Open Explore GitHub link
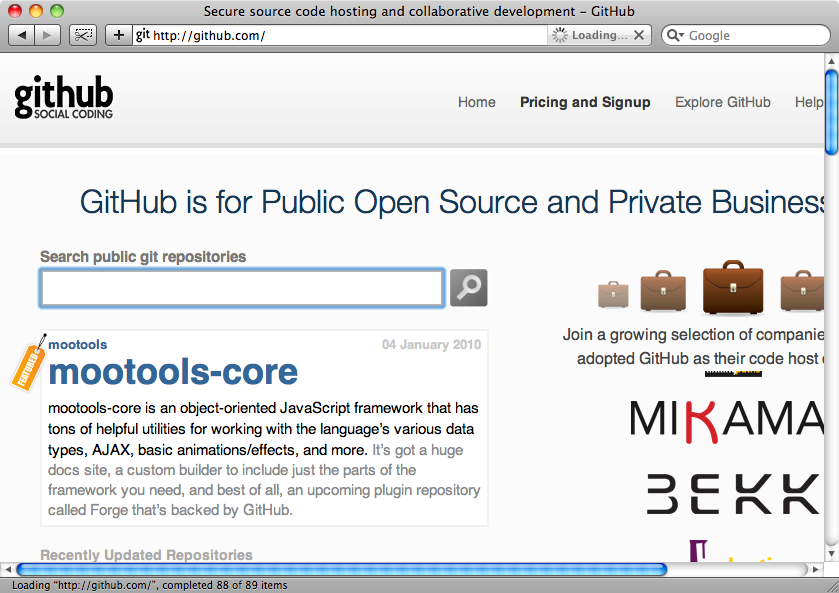This screenshot has height=593, width=839. tap(722, 102)
